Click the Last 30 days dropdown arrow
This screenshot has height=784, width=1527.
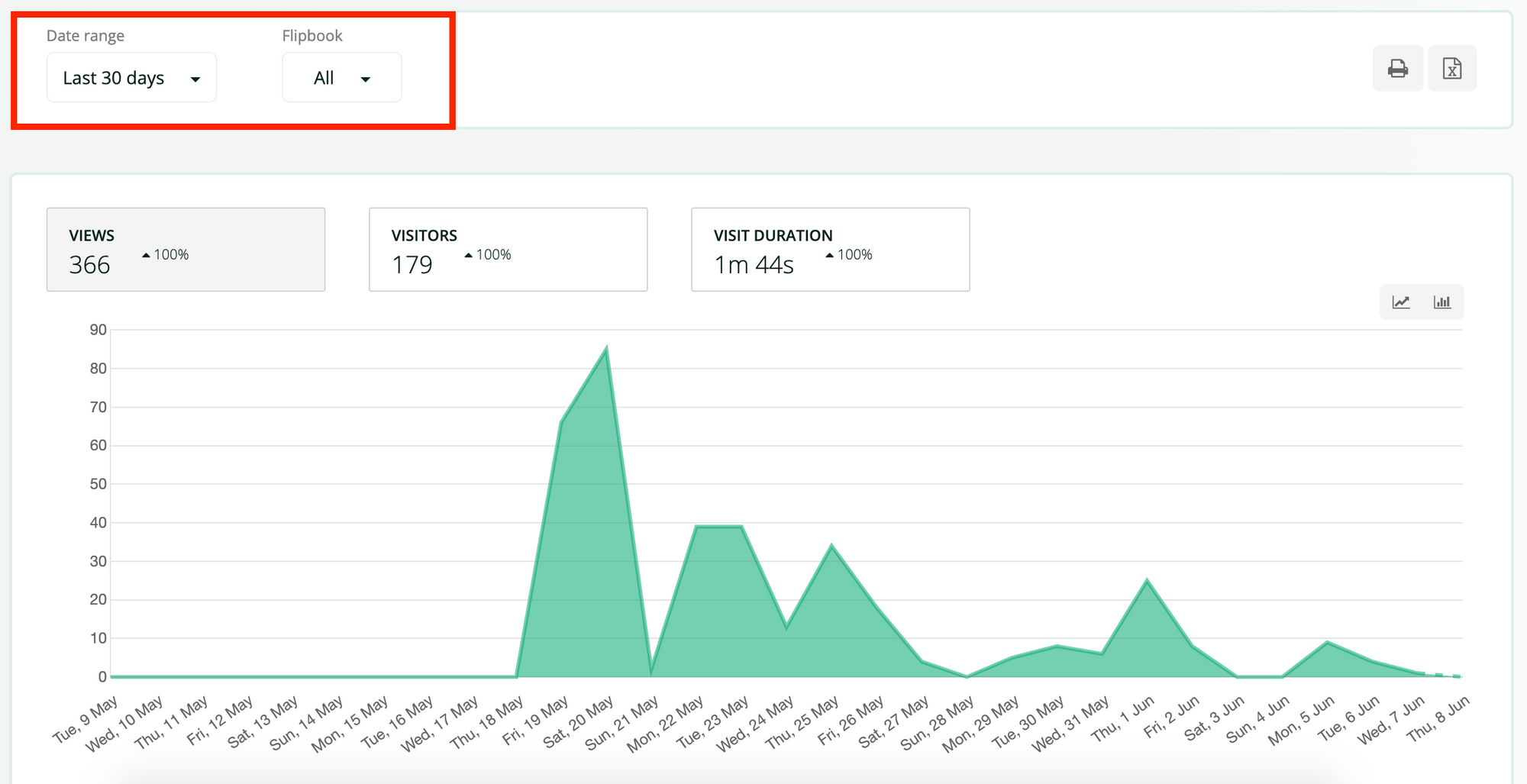195,79
